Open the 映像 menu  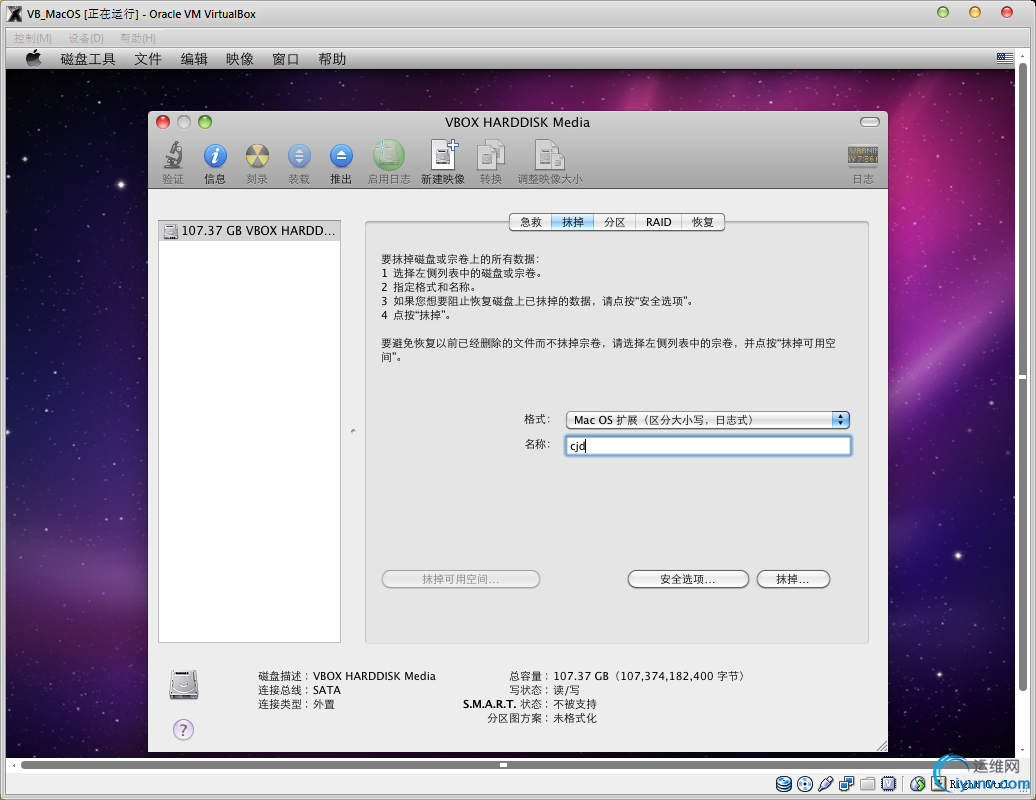[240, 59]
